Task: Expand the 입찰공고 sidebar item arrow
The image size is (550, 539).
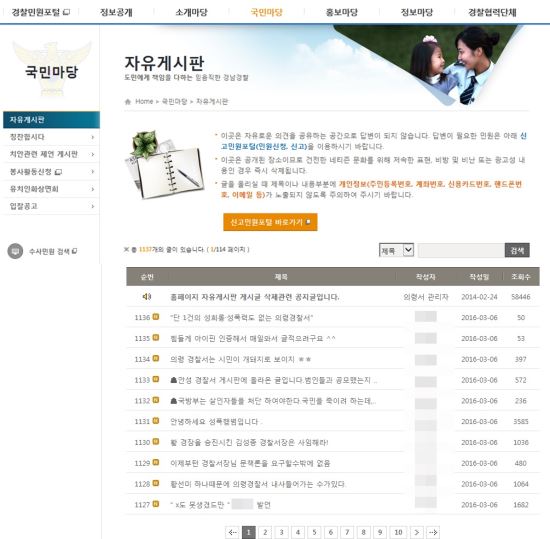Action: 93,206
